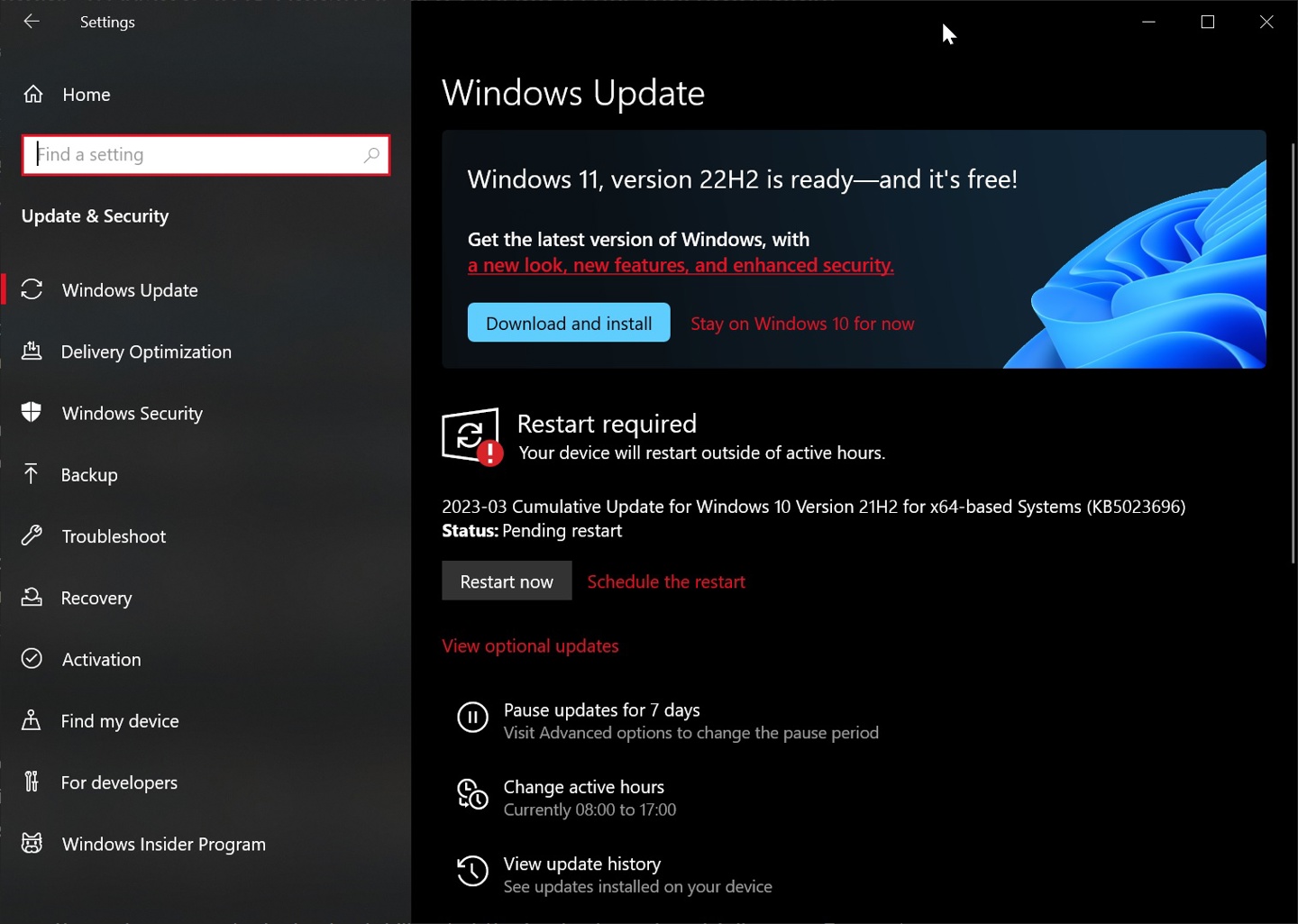Screen dimensions: 1298x924
Task: Open Activation settings
Action: [x=100, y=659]
